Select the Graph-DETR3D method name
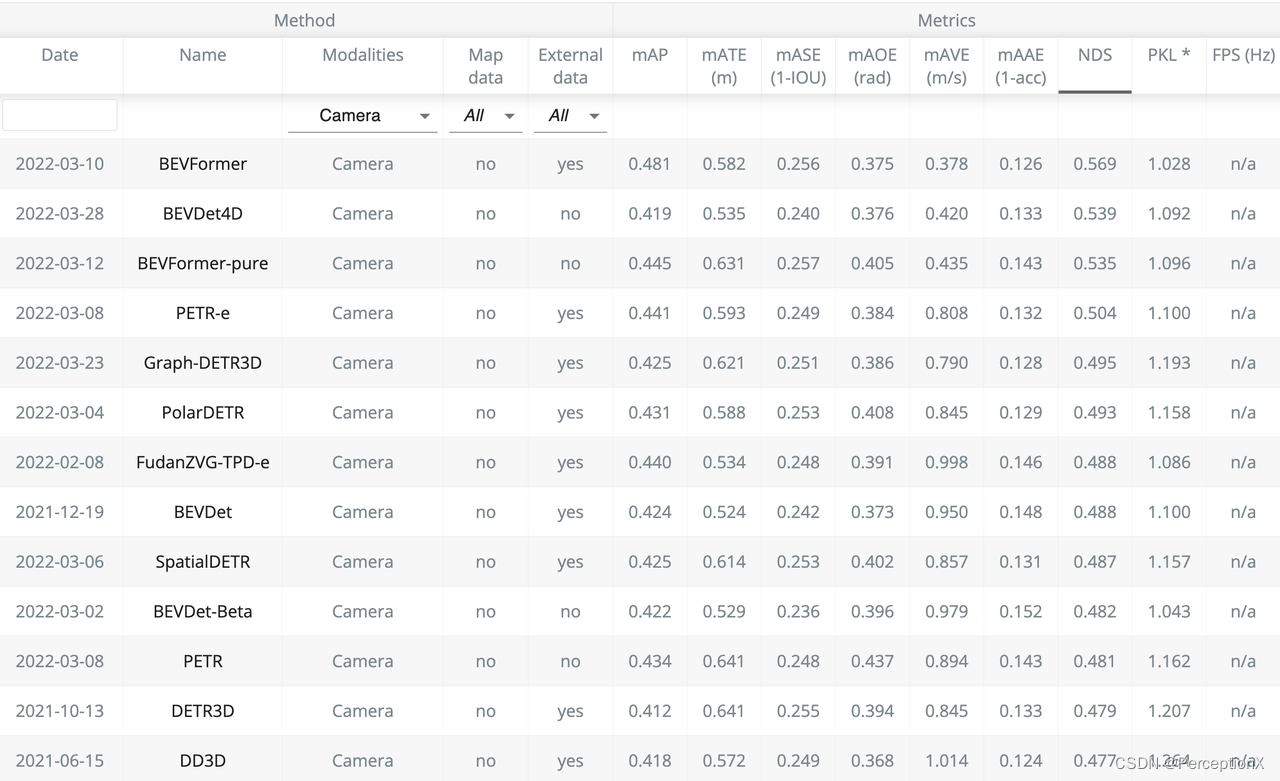Viewport: 1280px width, 781px height. 203,363
